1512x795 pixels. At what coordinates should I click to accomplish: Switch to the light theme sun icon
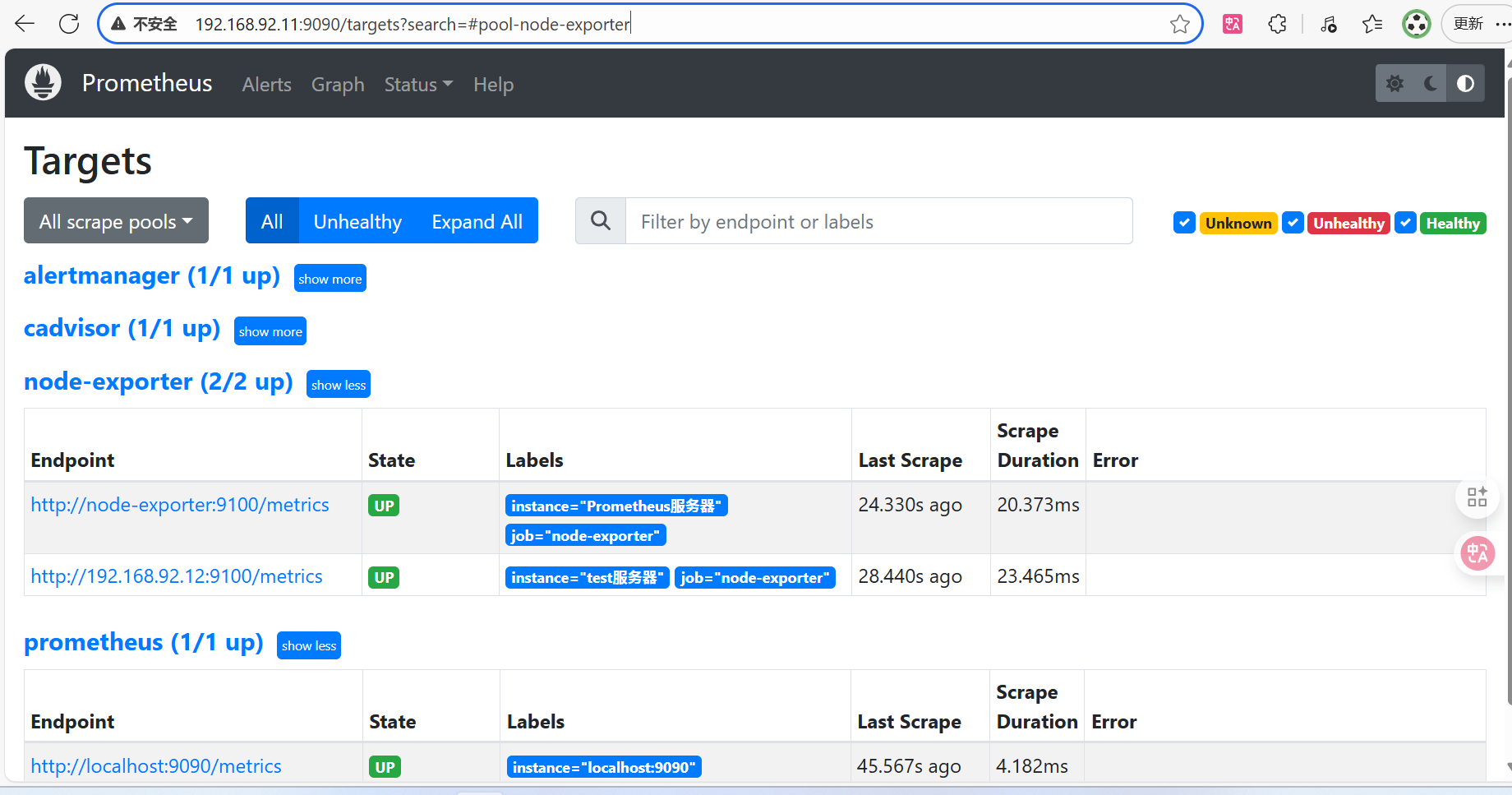coord(1395,83)
